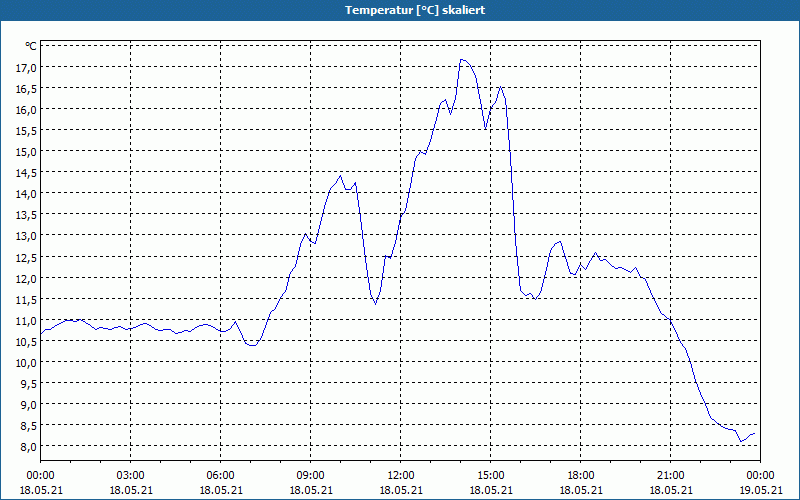Select the 12:00 x-axis time label

(x=401, y=475)
